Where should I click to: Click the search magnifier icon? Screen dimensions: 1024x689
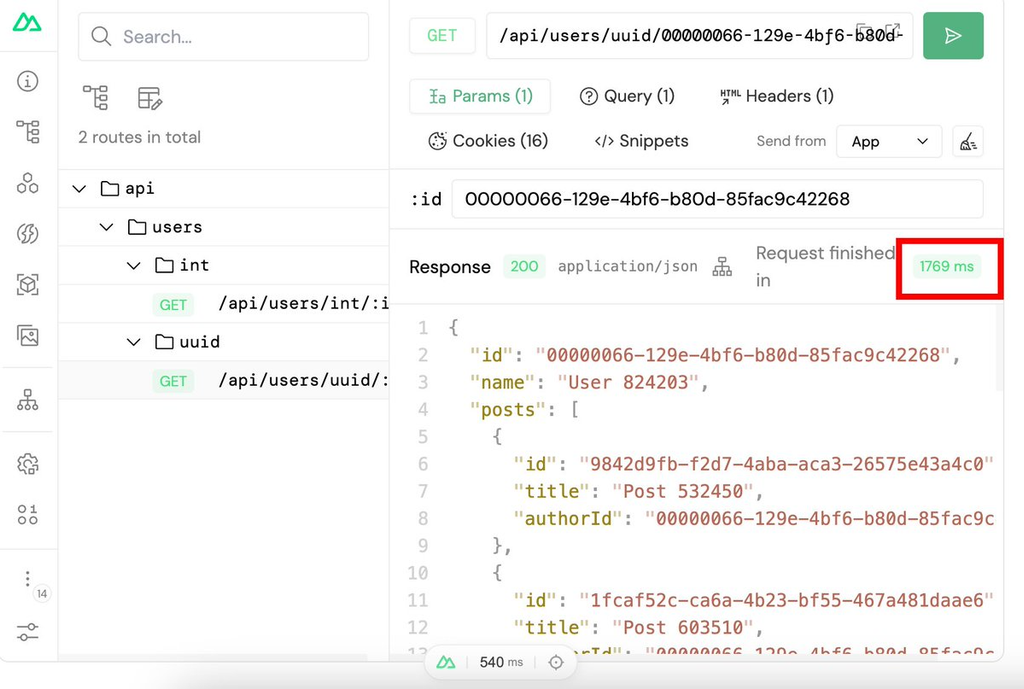pos(101,36)
